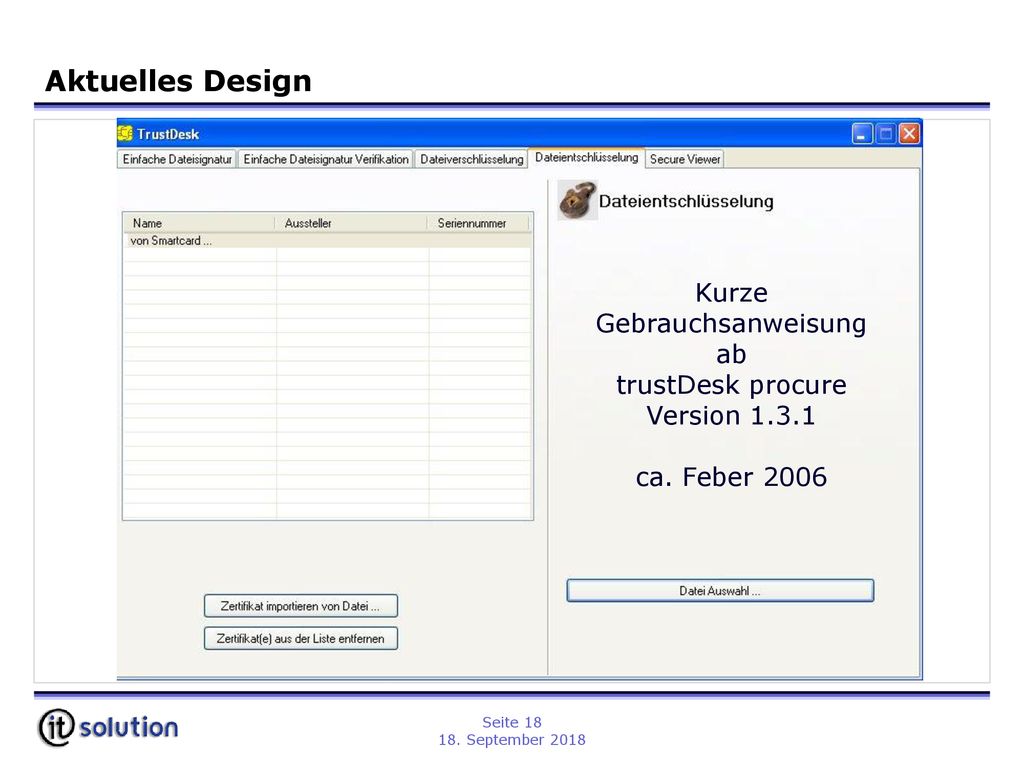Screen dimensions: 1024x768
Task: Open the Secure Viewer tab
Action: [x=685, y=159]
